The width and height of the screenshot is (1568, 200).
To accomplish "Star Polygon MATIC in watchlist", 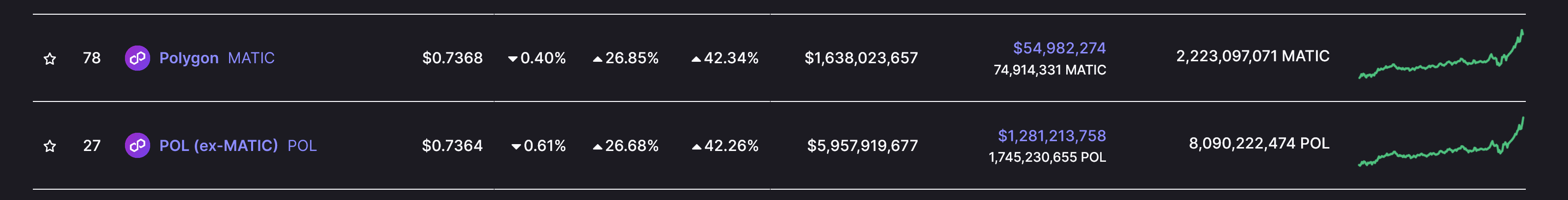I will (x=50, y=58).
